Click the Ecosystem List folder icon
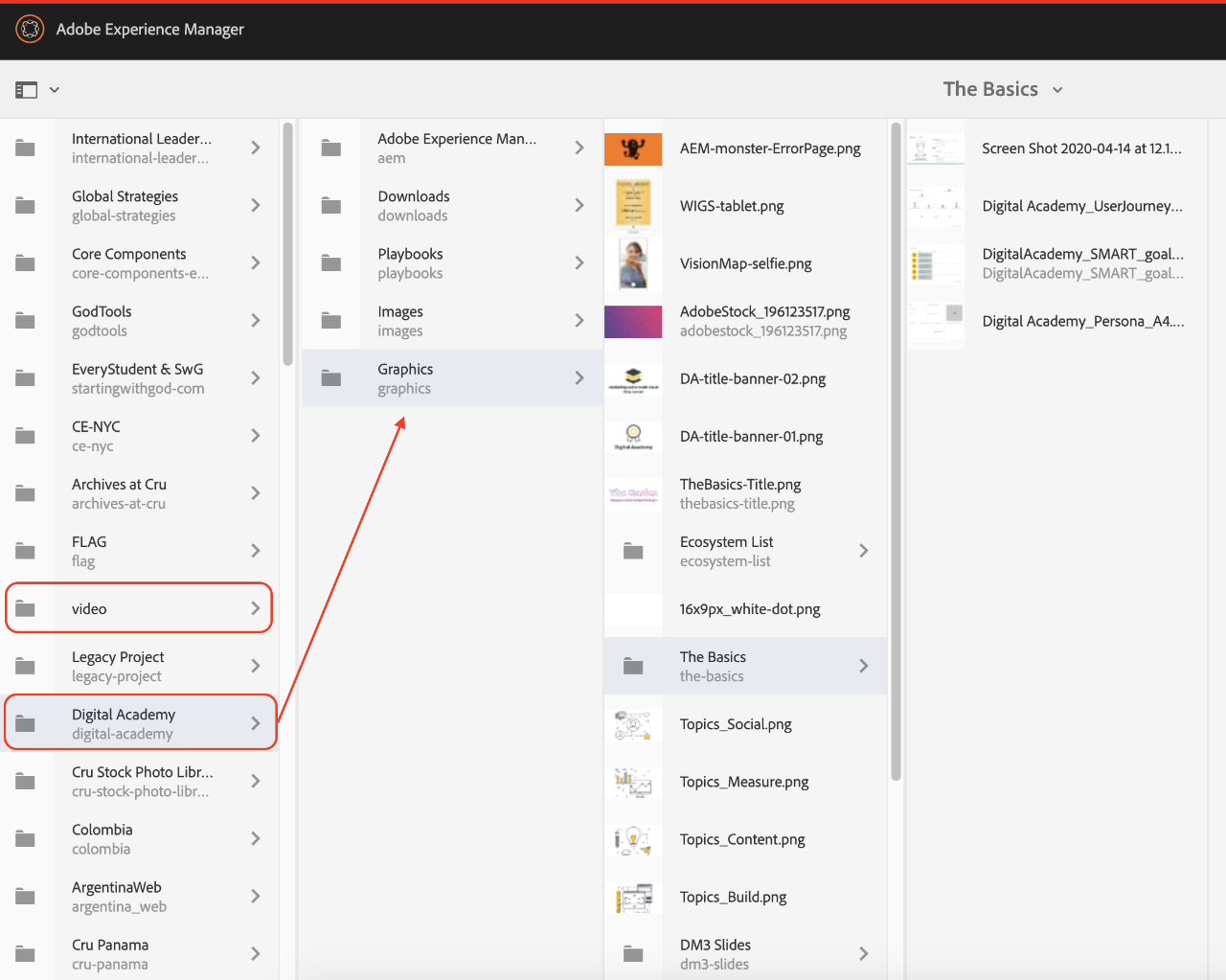Screen dimensions: 1226x980 633,551
